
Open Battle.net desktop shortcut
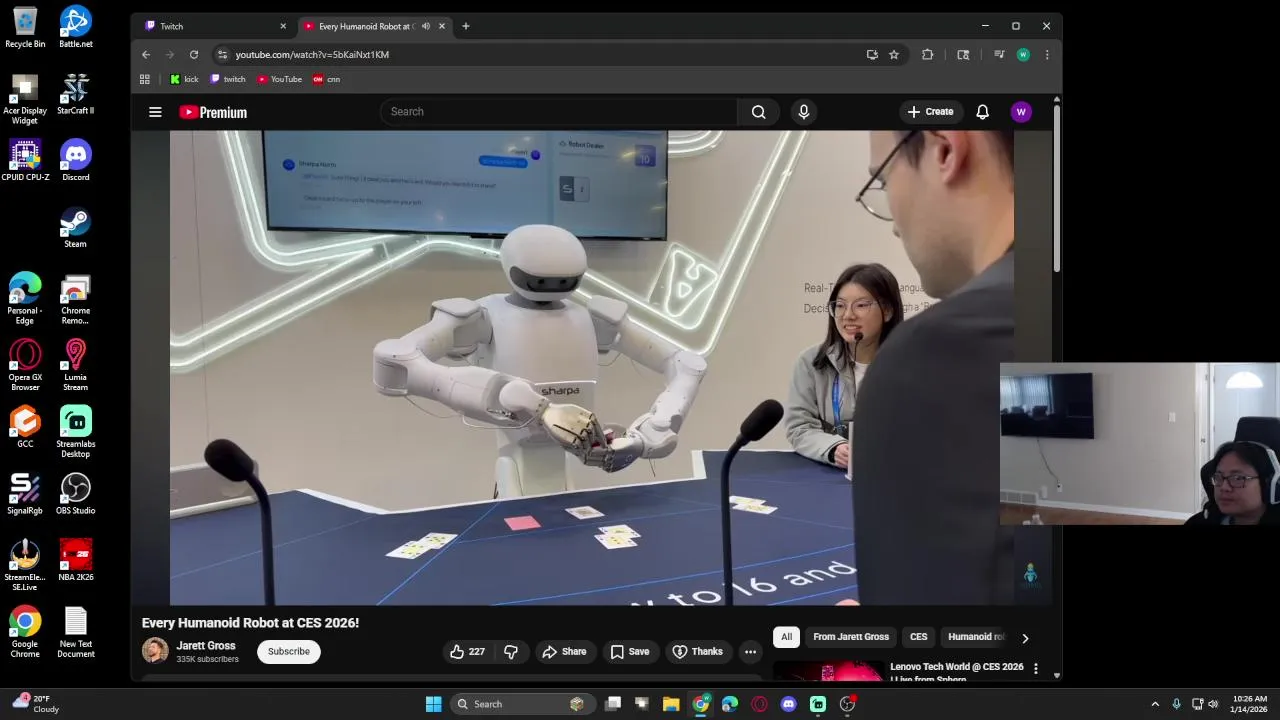point(75,27)
